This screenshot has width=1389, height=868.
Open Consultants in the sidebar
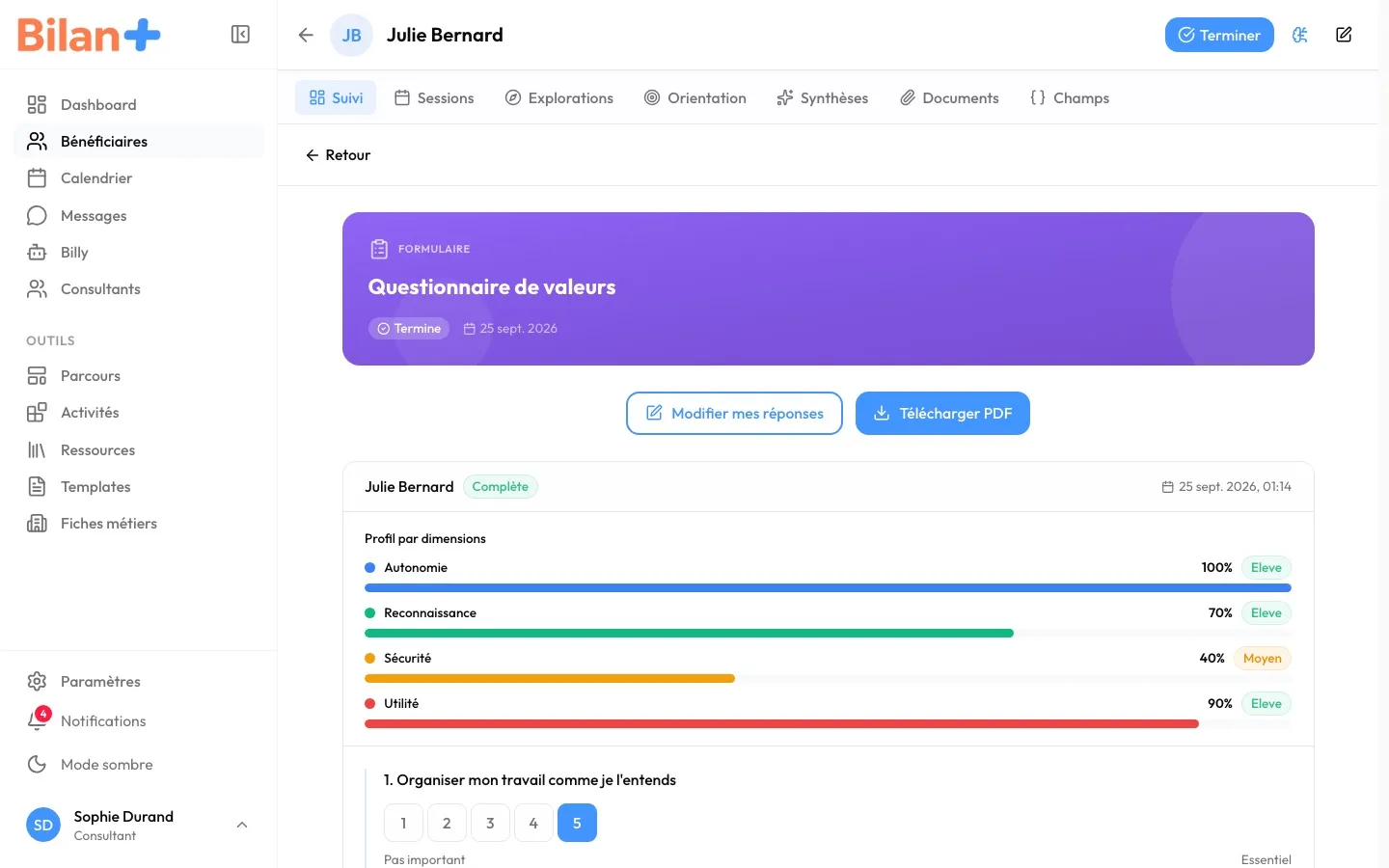click(x=139, y=289)
